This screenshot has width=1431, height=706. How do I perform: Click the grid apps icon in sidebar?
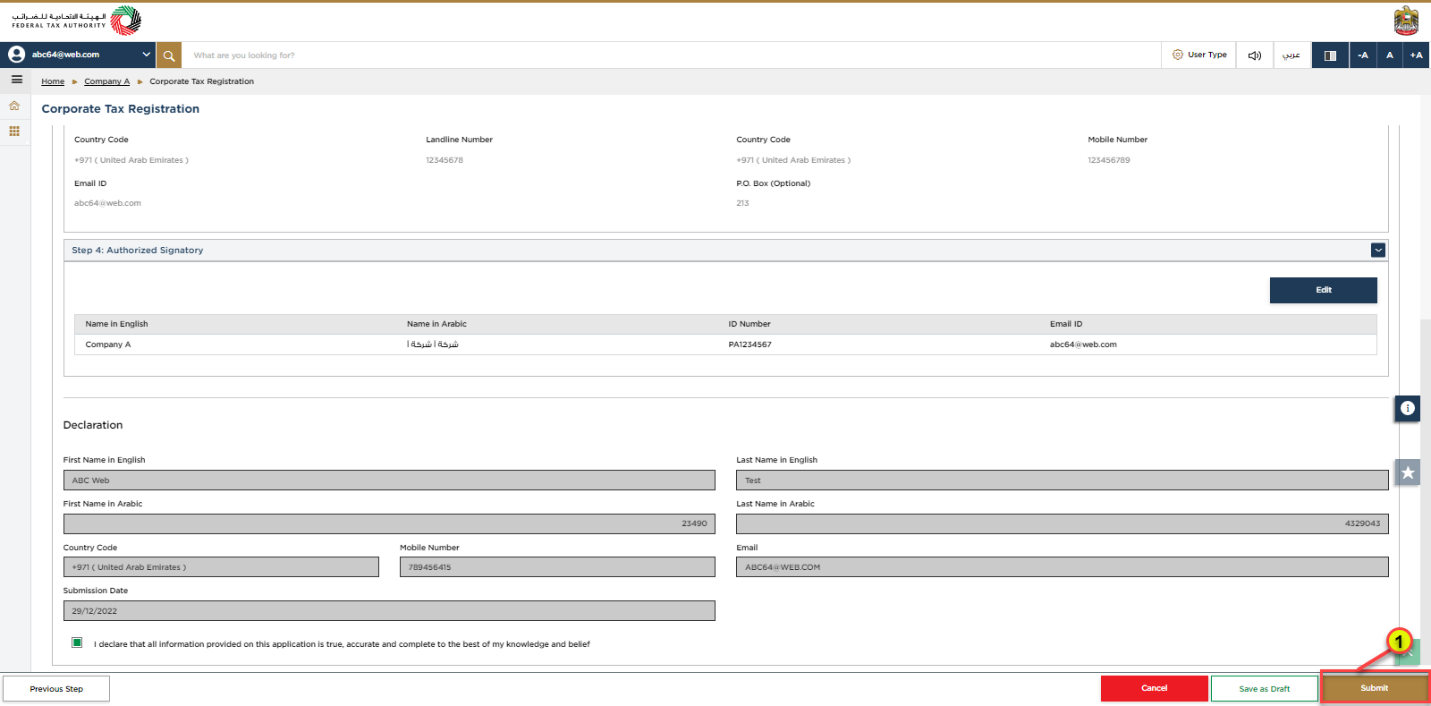click(x=14, y=131)
